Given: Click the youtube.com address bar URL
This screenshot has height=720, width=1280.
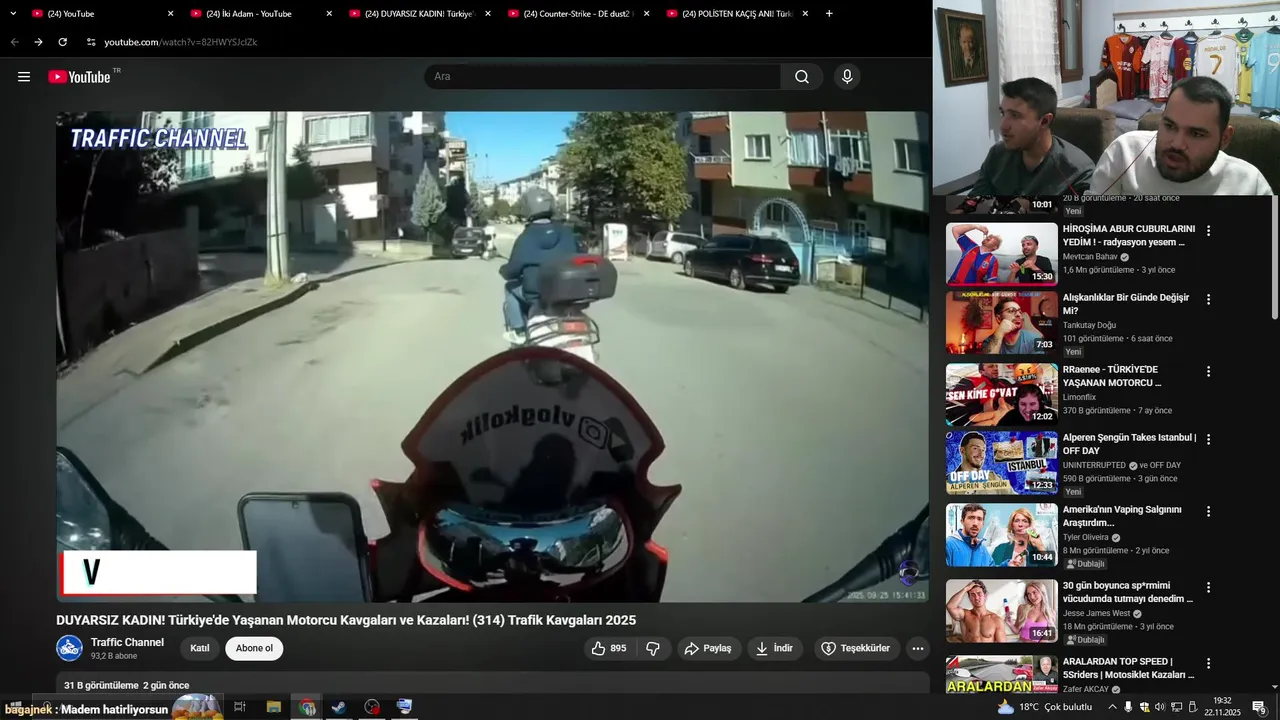Looking at the screenshot, I should point(181,42).
